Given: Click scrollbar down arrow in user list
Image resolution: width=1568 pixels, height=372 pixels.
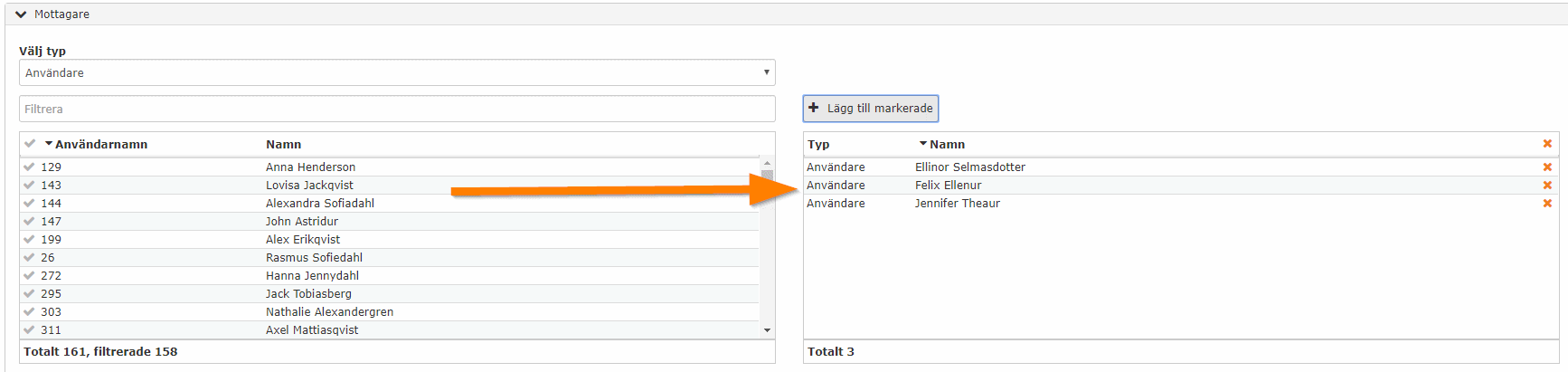Looking at the screenshot, I should (x=767, y=330).
